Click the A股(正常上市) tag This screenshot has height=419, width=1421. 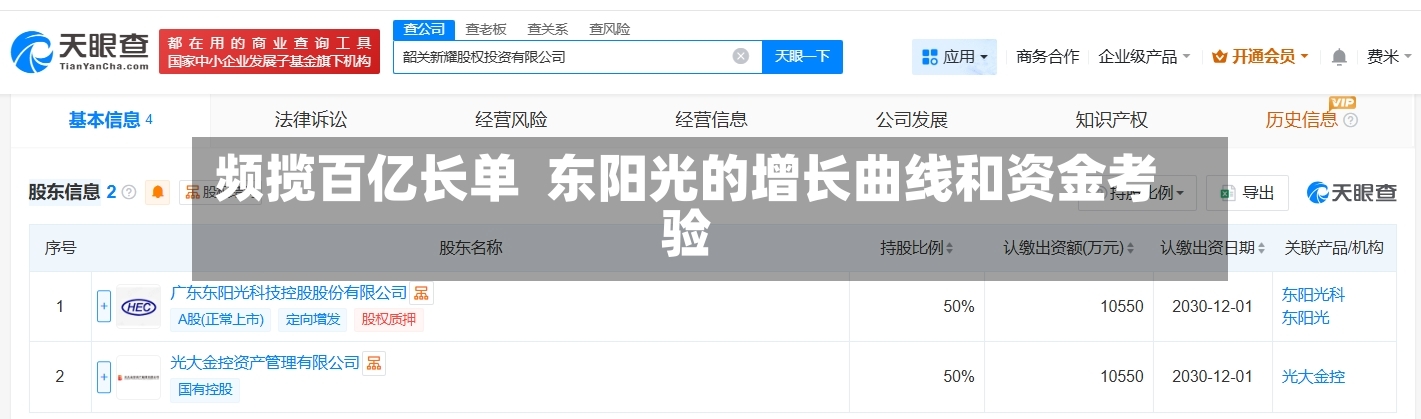(221, 320)
